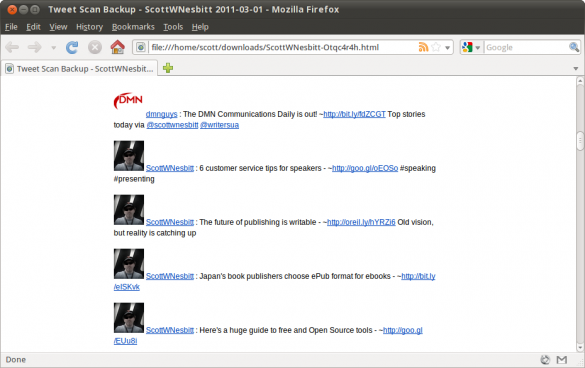Open ScottWNesbitt link in ePub tweet
585x368 pixels.
point(170,276)
